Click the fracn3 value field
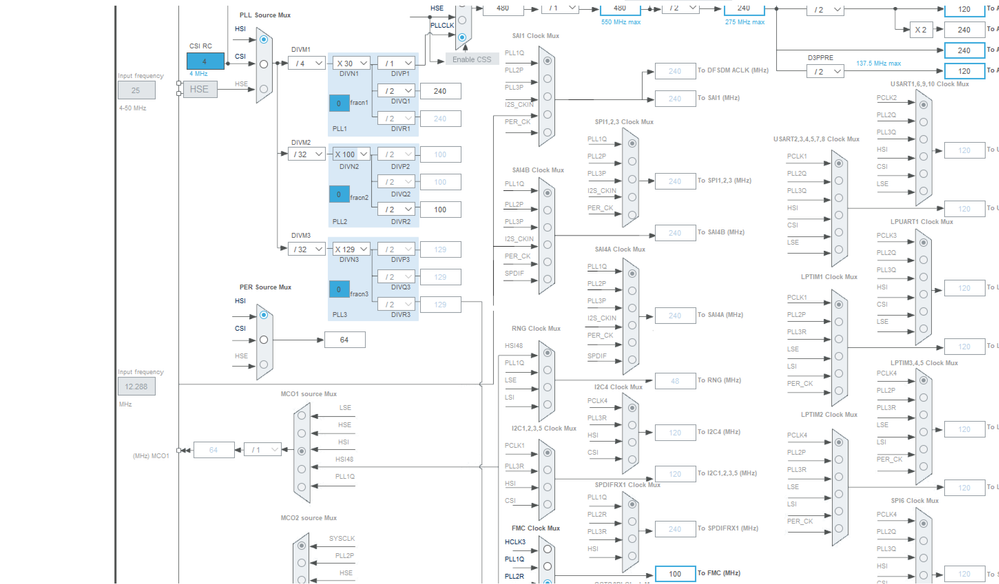Image resolution: width=999 pixels, height=584 pixels. [x=339, y=289]
